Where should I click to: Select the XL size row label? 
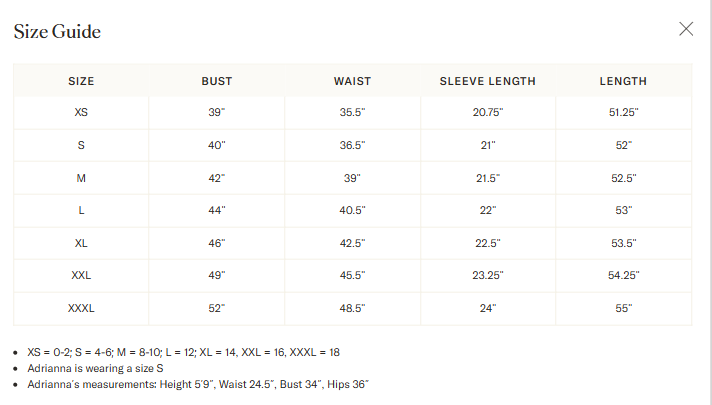click(x=81, y=243)
